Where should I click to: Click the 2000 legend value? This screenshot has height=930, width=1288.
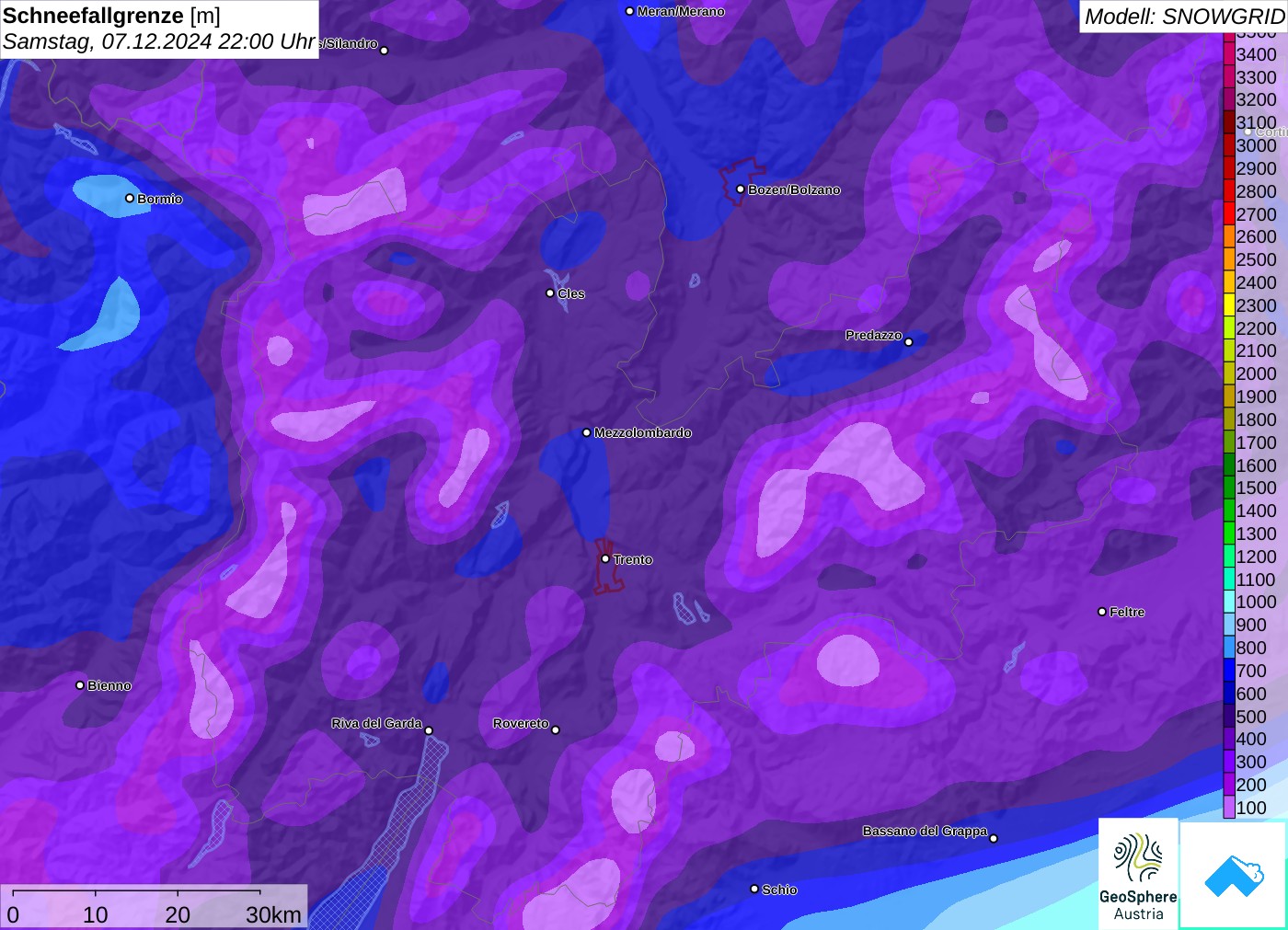(1257, 373)
